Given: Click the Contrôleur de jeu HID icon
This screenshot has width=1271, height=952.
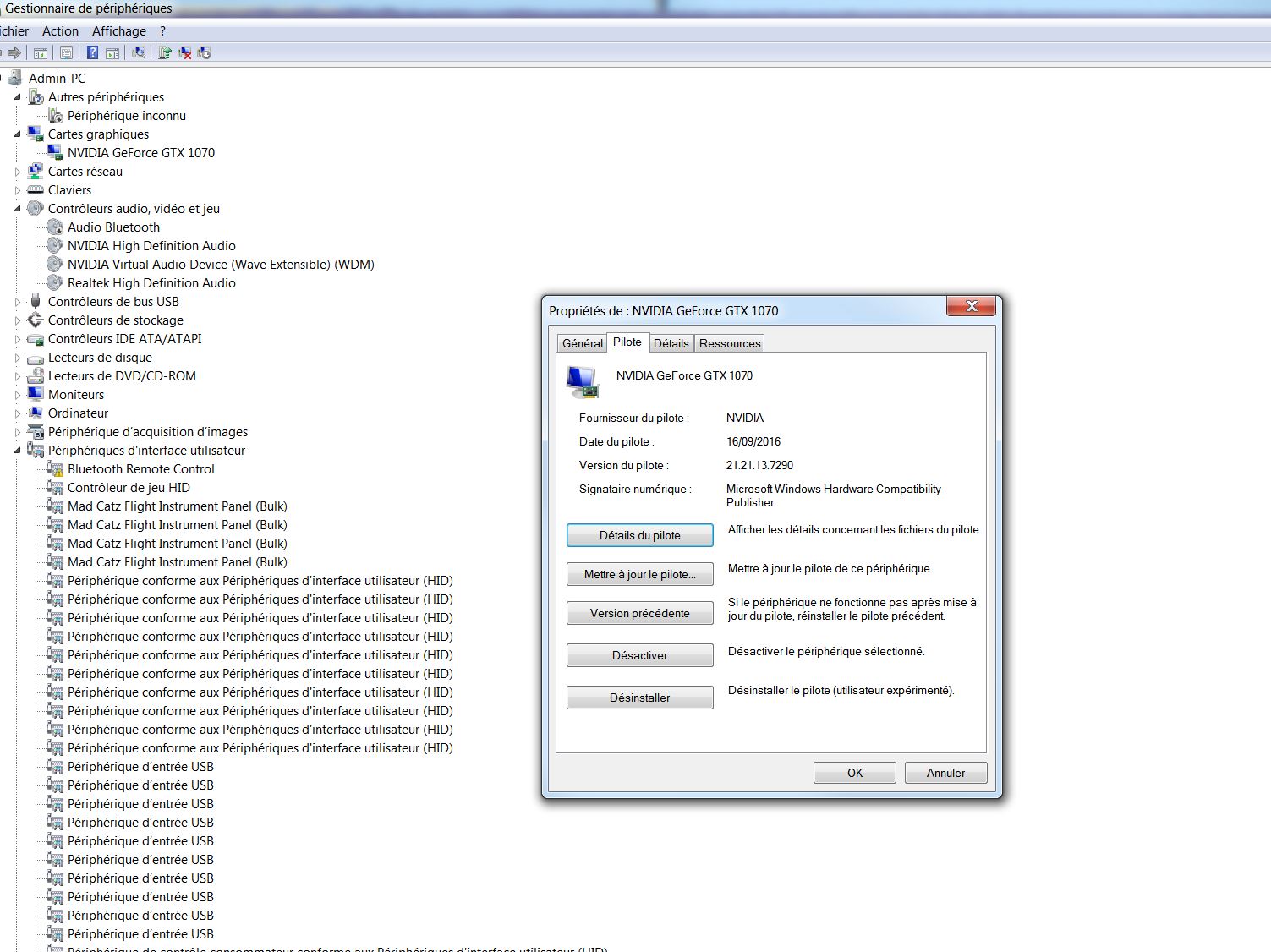Looking at the screenshot, I should (55, 487).
